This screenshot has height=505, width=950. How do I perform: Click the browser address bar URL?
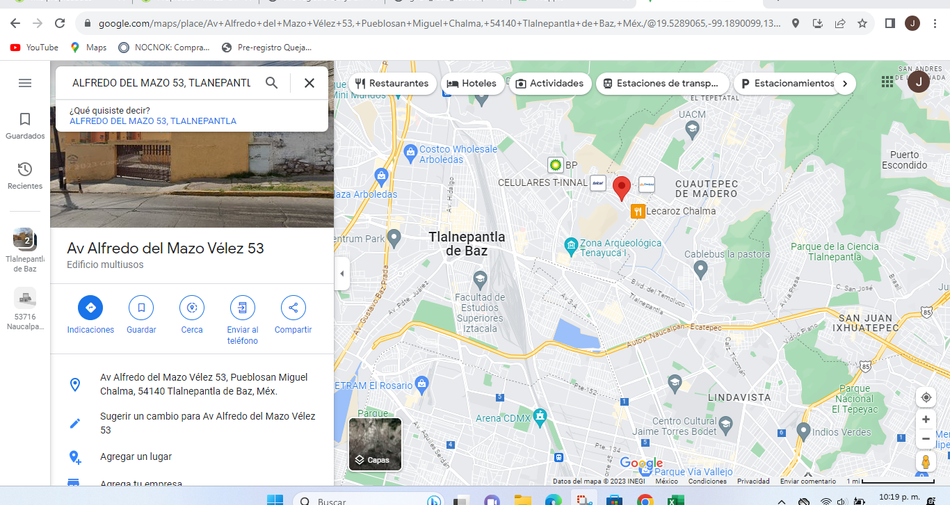(x=439, y=23)
